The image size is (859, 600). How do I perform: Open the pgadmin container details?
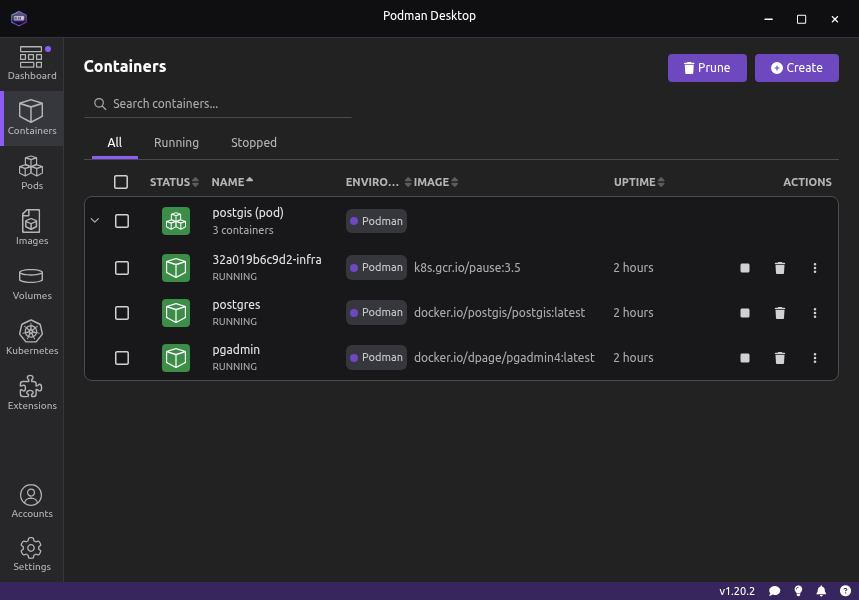tap(236, 350)
